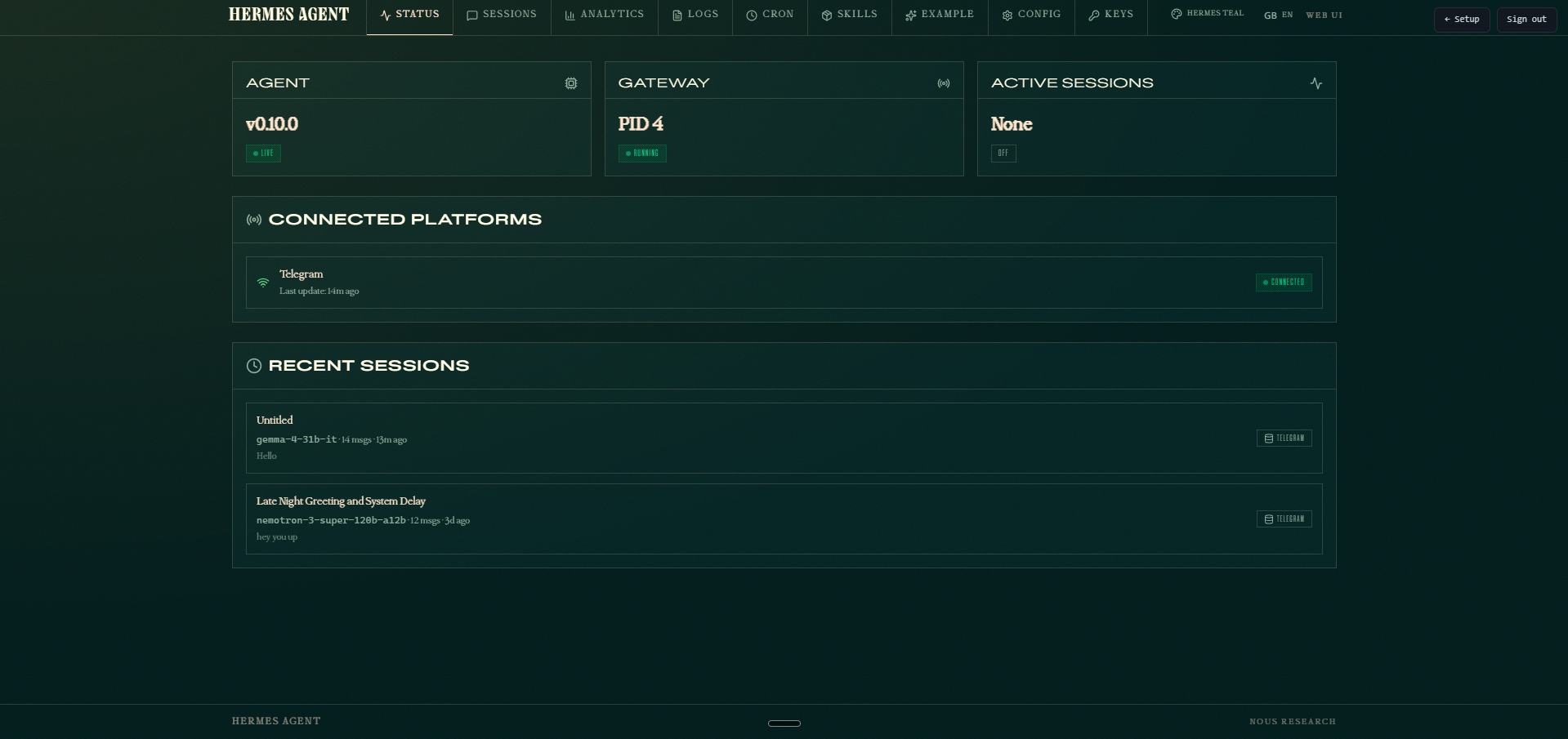The height and width of the screenshot is (739, 1568).
Task: Click the progress bar at the page bottom
Action: [784, 723]
